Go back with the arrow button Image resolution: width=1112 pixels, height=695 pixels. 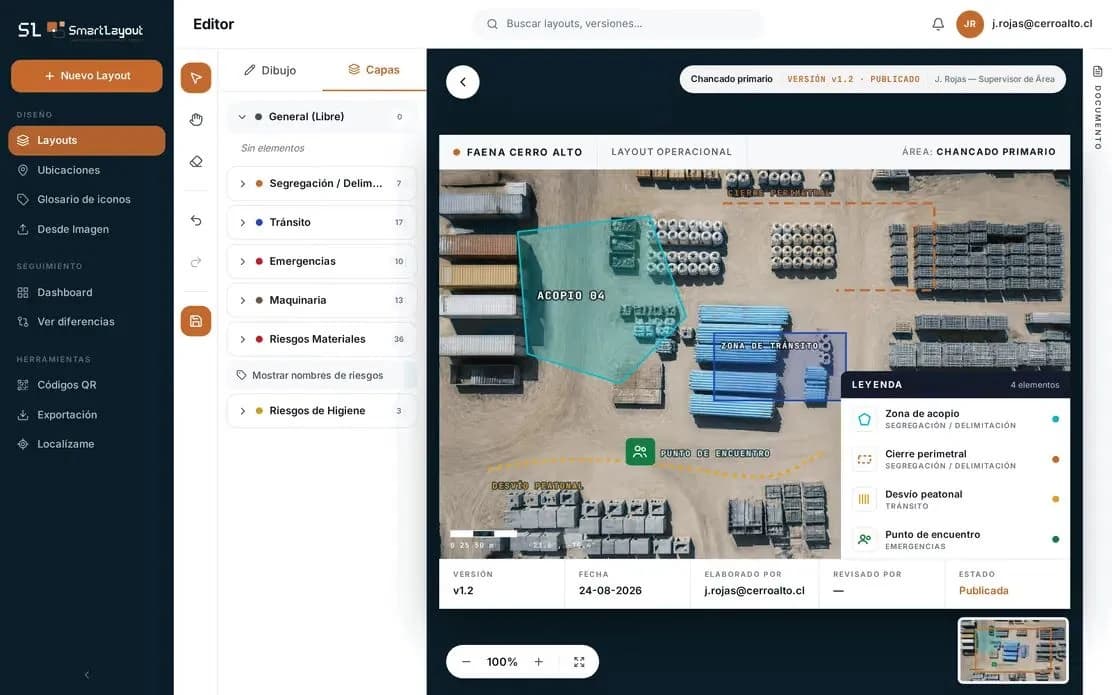pos(462,82)
